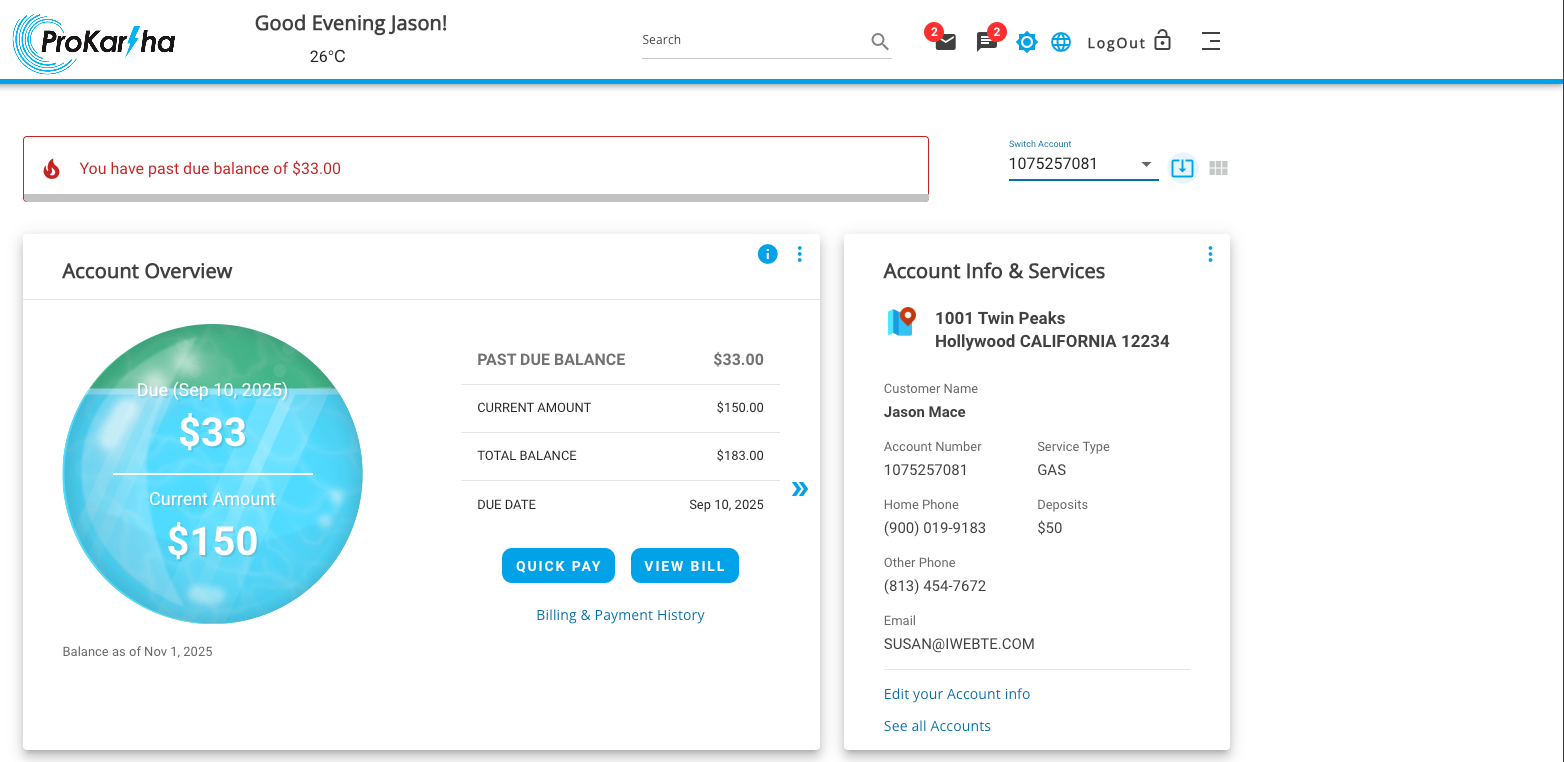The image size is (1564, 762).
Task: Click the QUICK PAY button
Action: (558, 565)
